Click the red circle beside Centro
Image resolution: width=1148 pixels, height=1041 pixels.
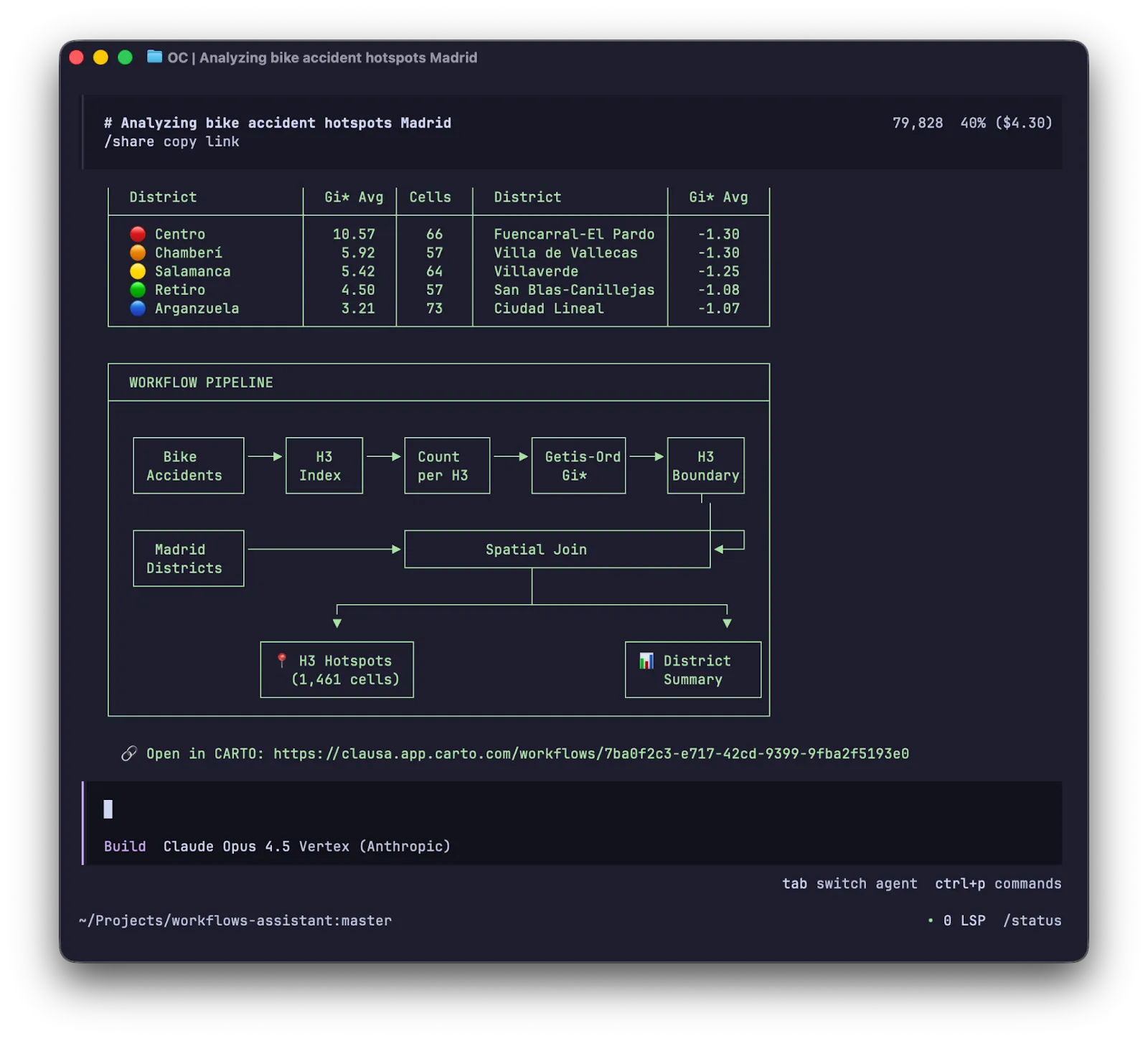pos(138,234)
